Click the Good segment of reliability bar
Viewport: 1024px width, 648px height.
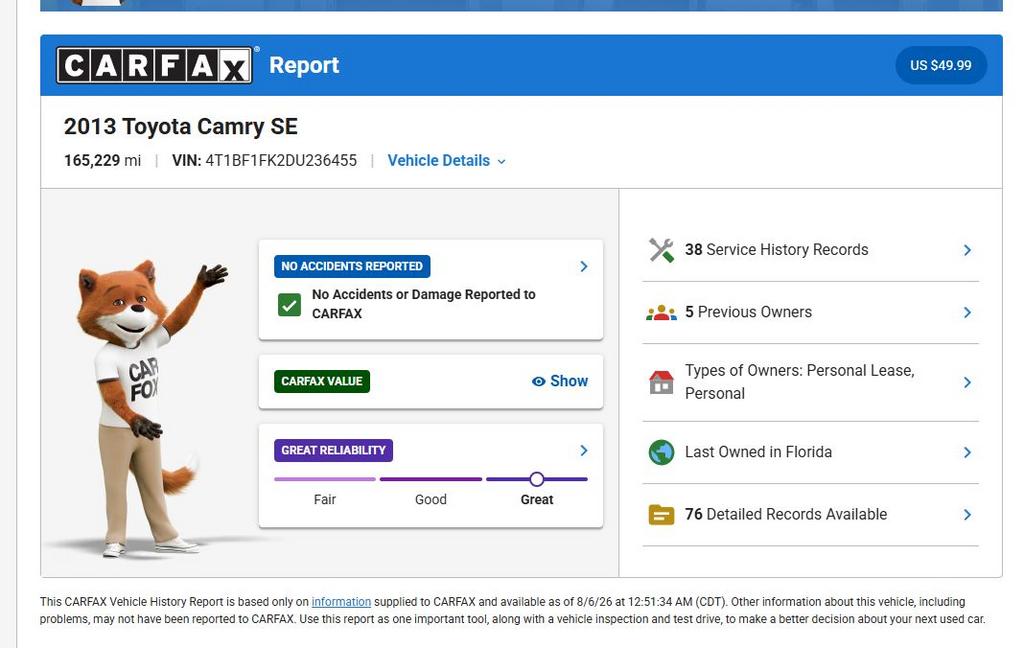tap(431, 479)
